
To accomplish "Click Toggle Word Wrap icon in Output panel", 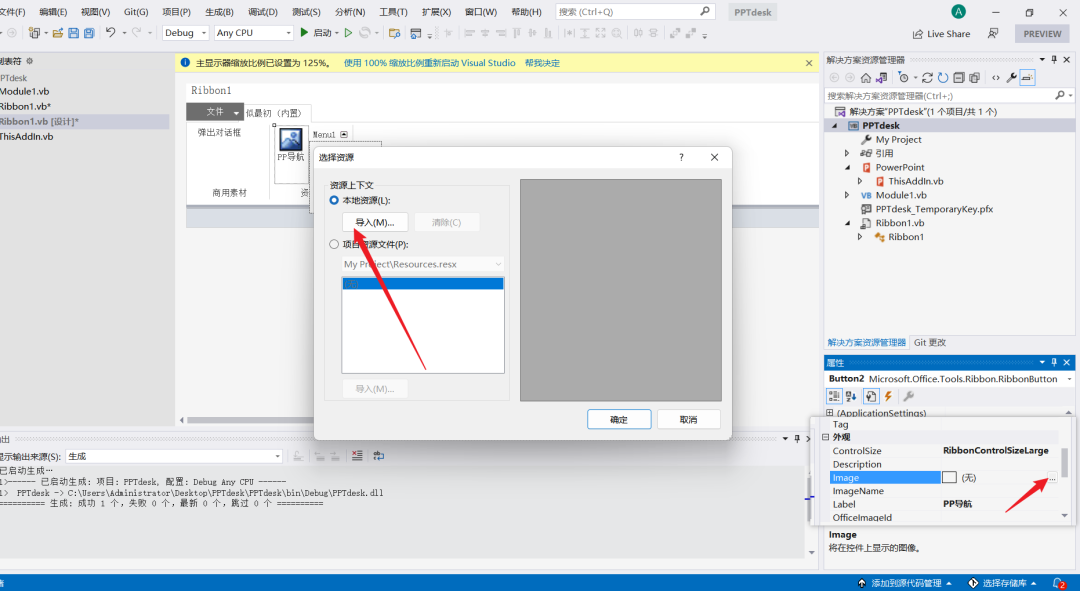I will coord(379,456).
